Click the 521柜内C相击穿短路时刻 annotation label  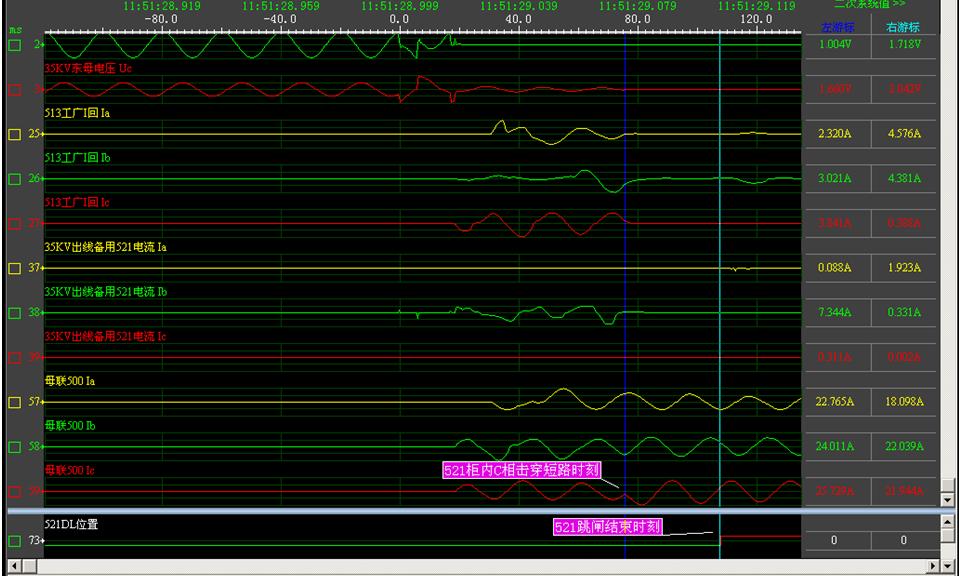tap(521, 470)
